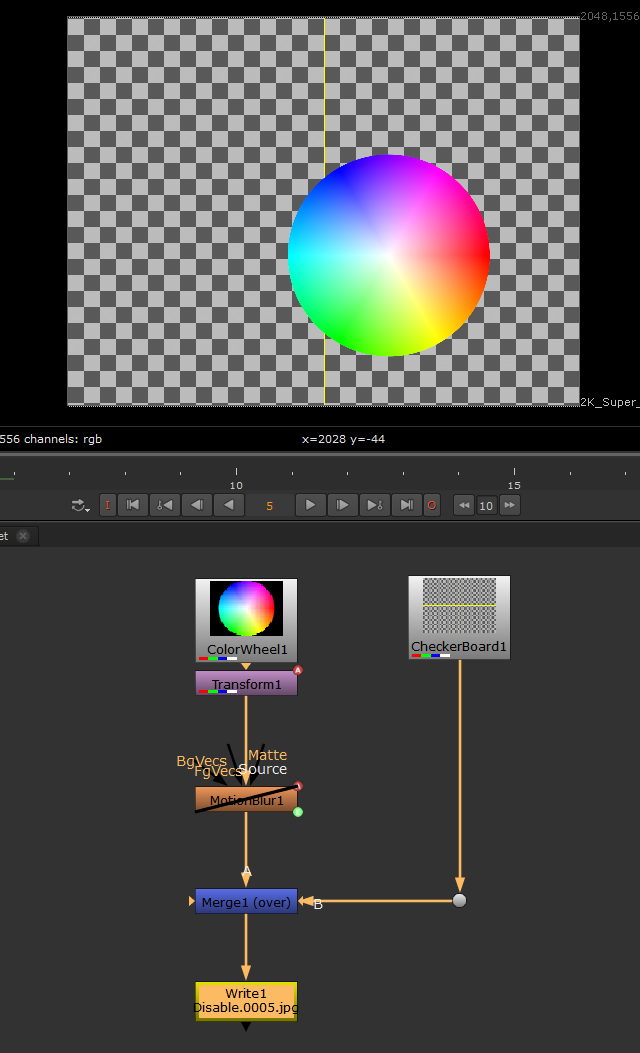Go to the next keyframe

pos(374,505)
